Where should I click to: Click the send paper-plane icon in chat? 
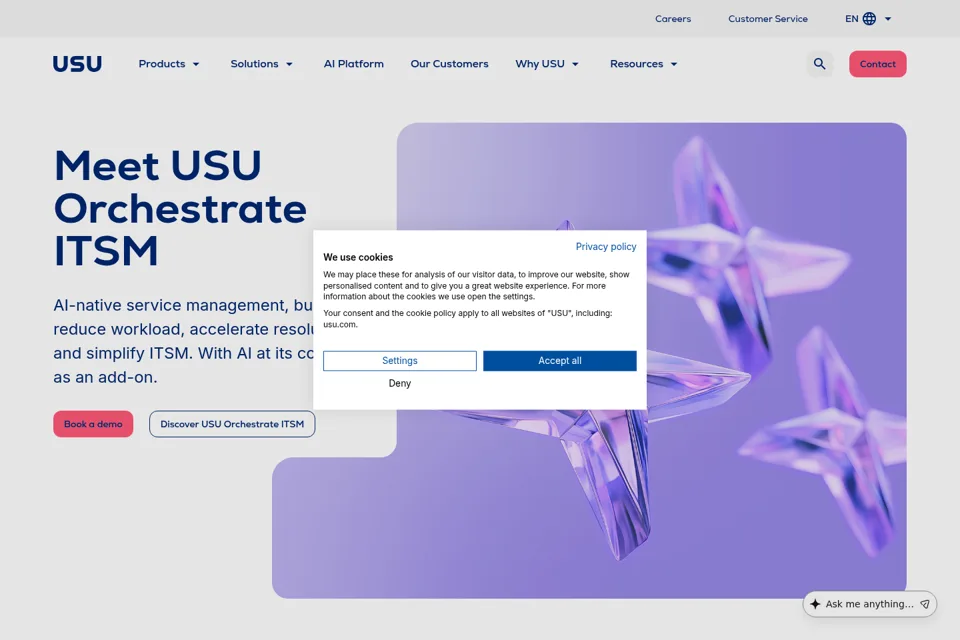[x=924, y=604]
